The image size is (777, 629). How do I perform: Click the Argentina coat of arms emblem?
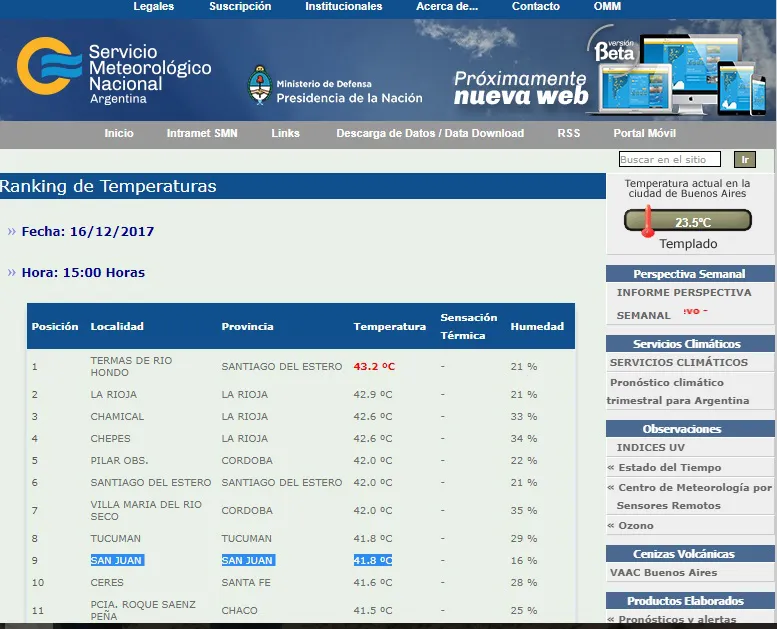[x=260, y=84]
